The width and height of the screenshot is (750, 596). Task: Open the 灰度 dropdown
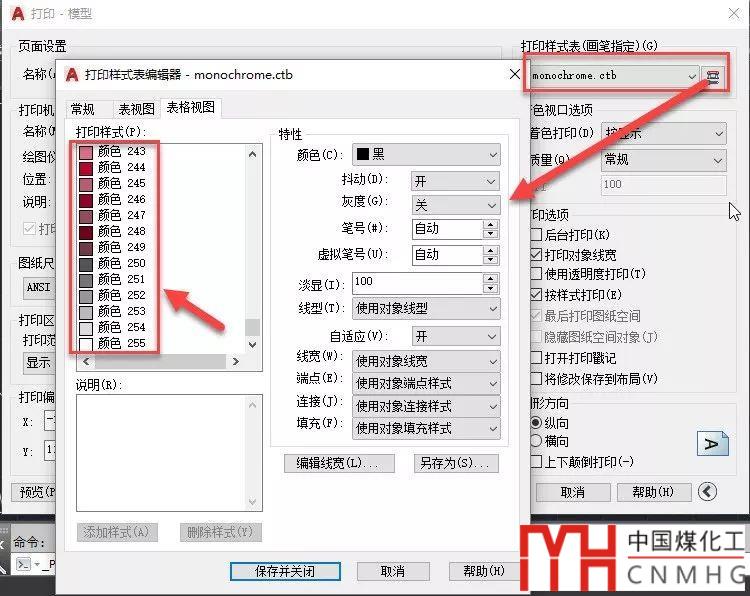pyautogui.click(x=455, y=205)
